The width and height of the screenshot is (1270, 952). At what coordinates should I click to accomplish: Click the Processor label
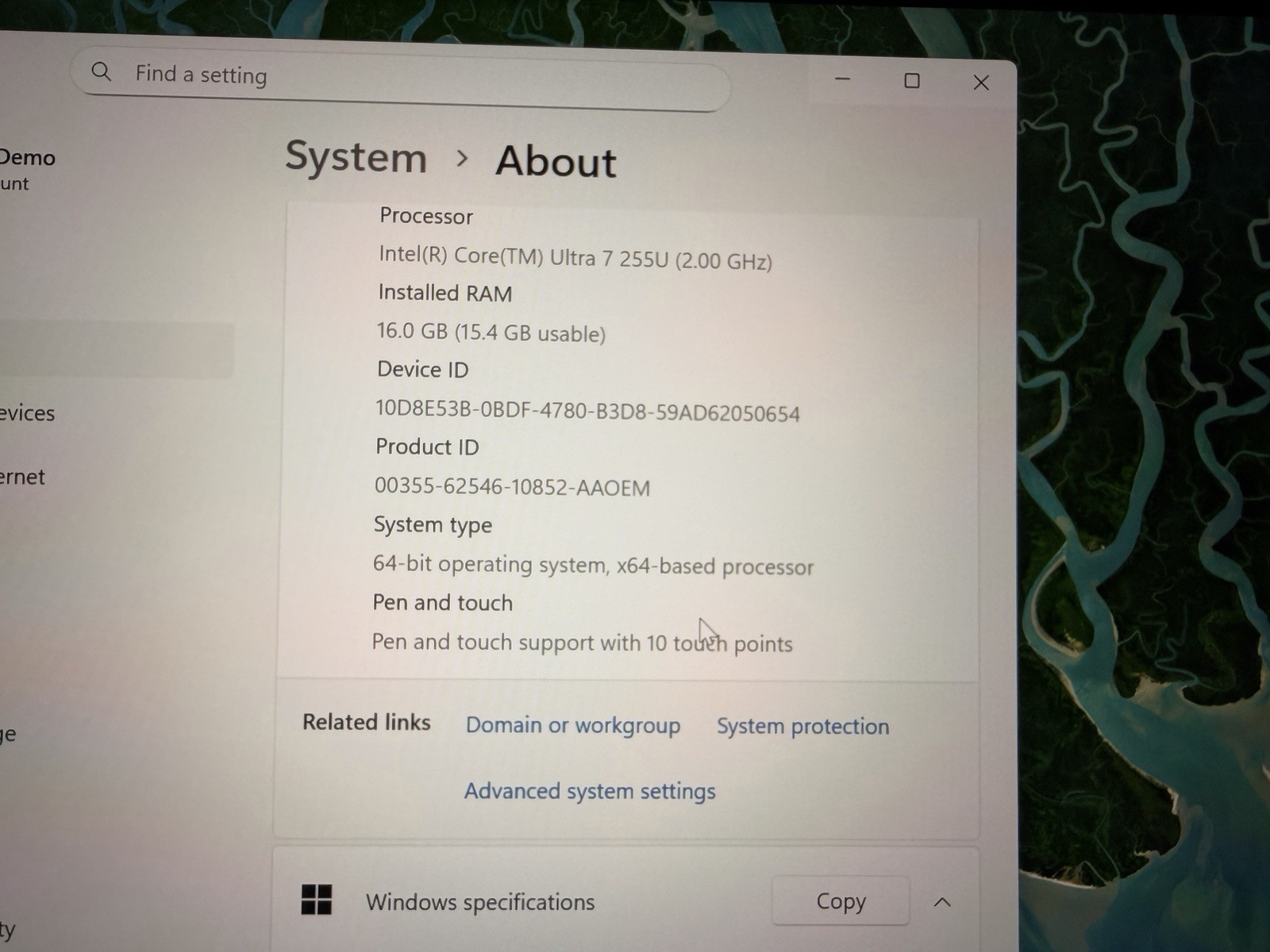point(426,216)
